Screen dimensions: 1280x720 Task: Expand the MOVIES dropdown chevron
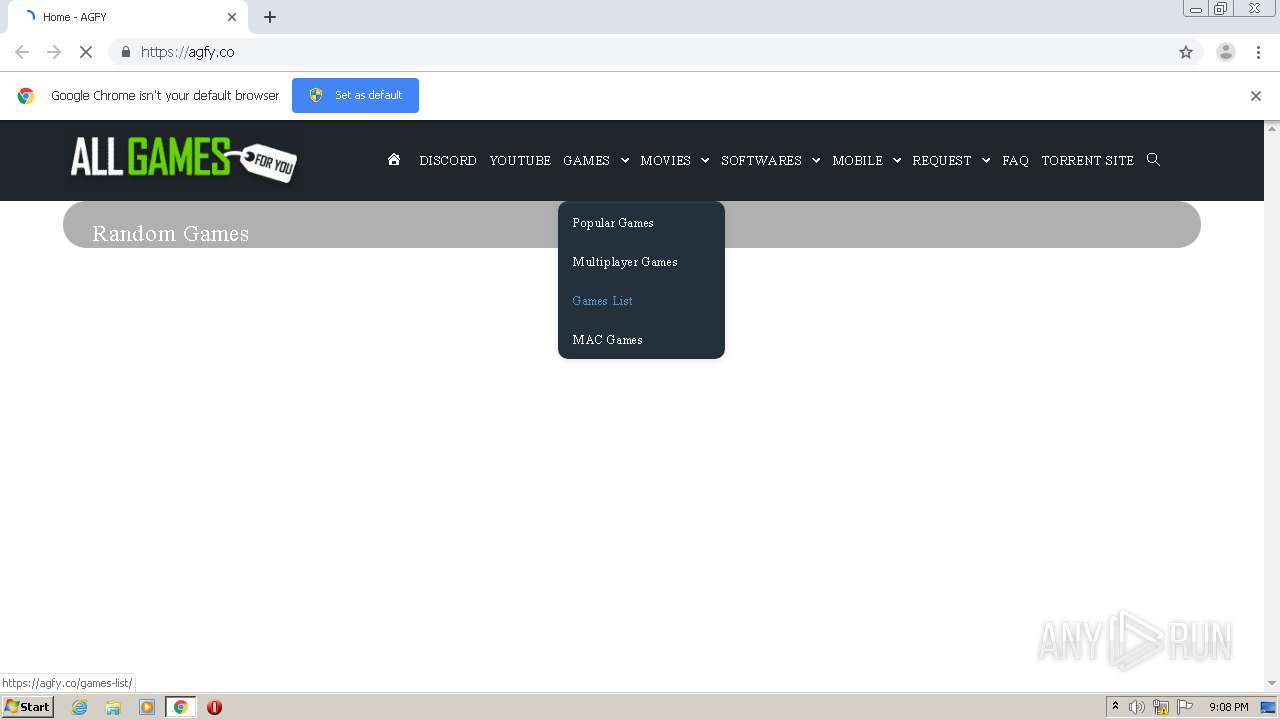point(705,160)
